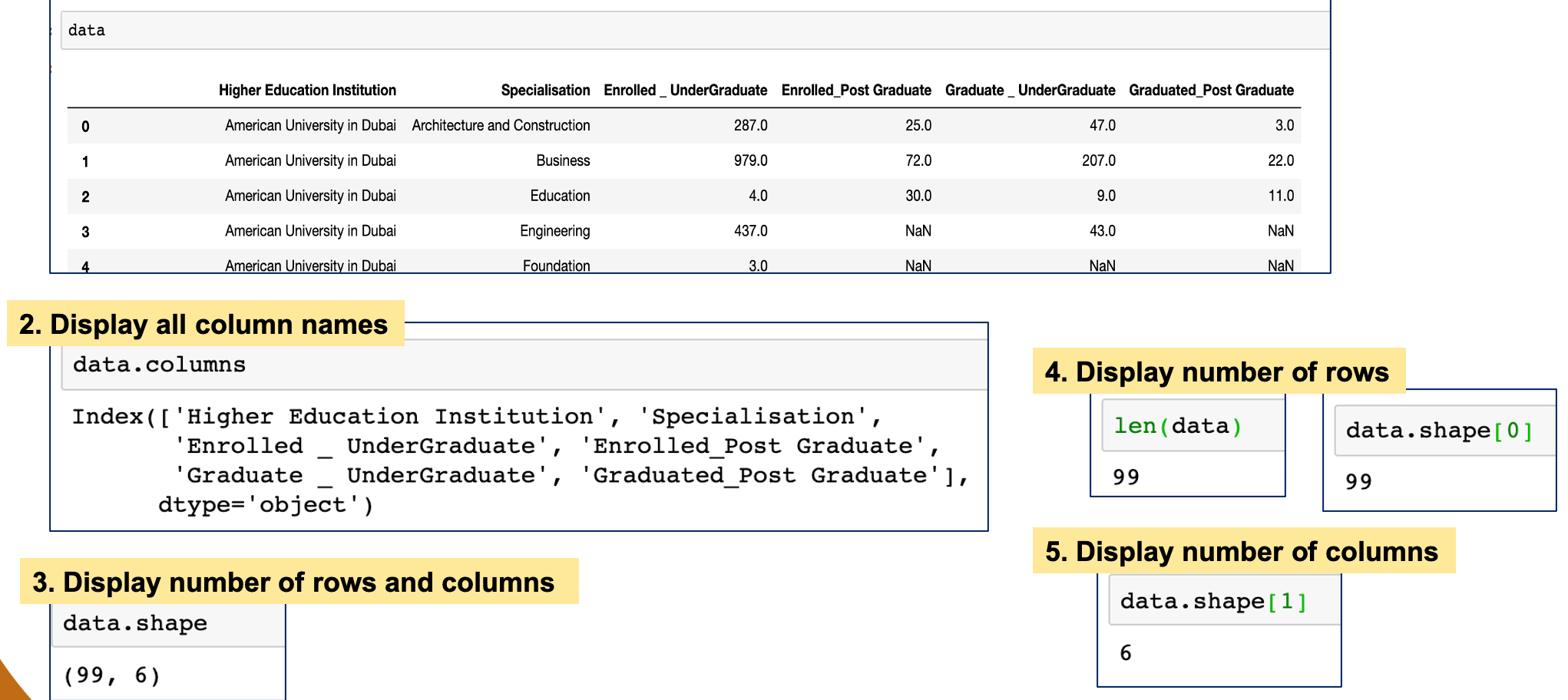The image size is (1568, 700).
Task: Select the Engineering row with NaN values
Action: click(x=554, y=231)
